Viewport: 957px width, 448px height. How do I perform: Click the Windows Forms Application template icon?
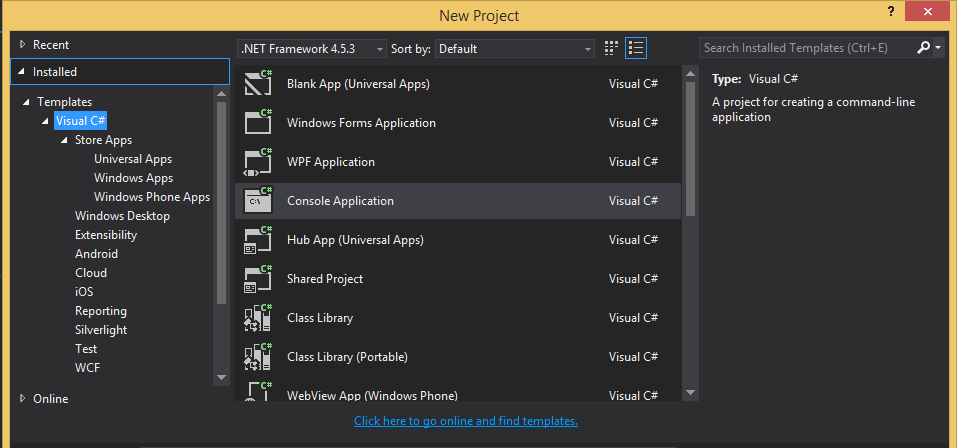(258, 122)
